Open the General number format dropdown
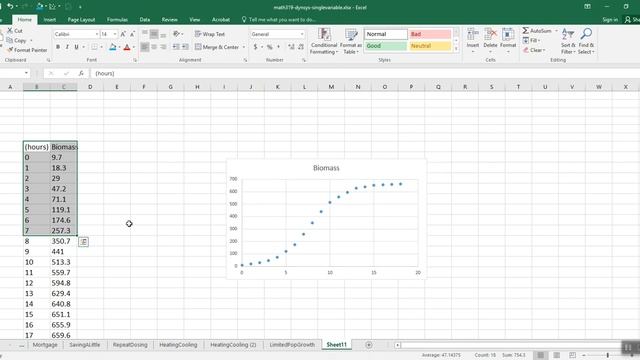This screenshot has height=360, width=640. (302, 34)
